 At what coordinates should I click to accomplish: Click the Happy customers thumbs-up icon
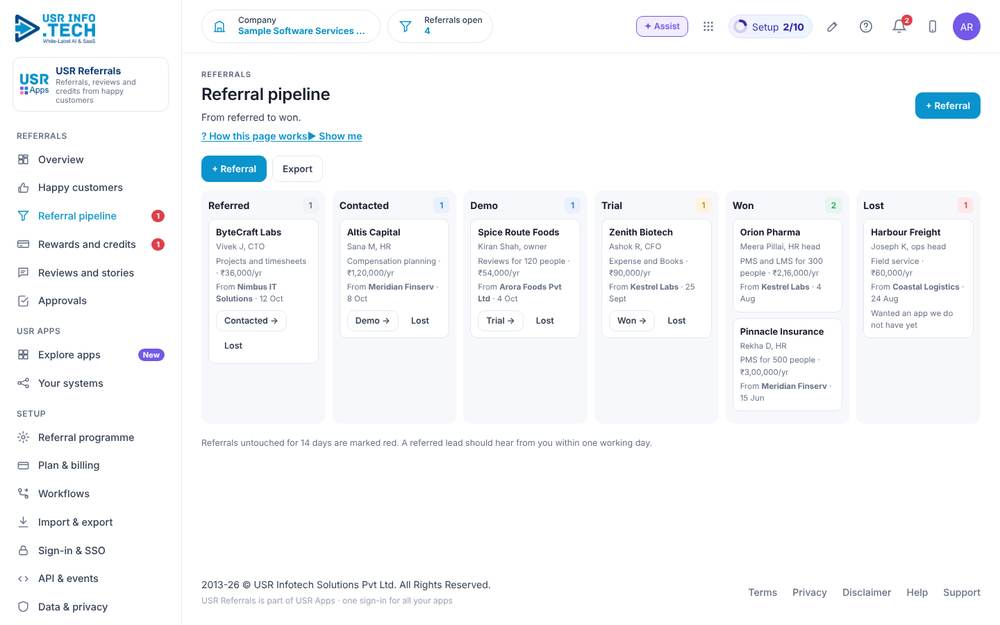coord(23,188)
